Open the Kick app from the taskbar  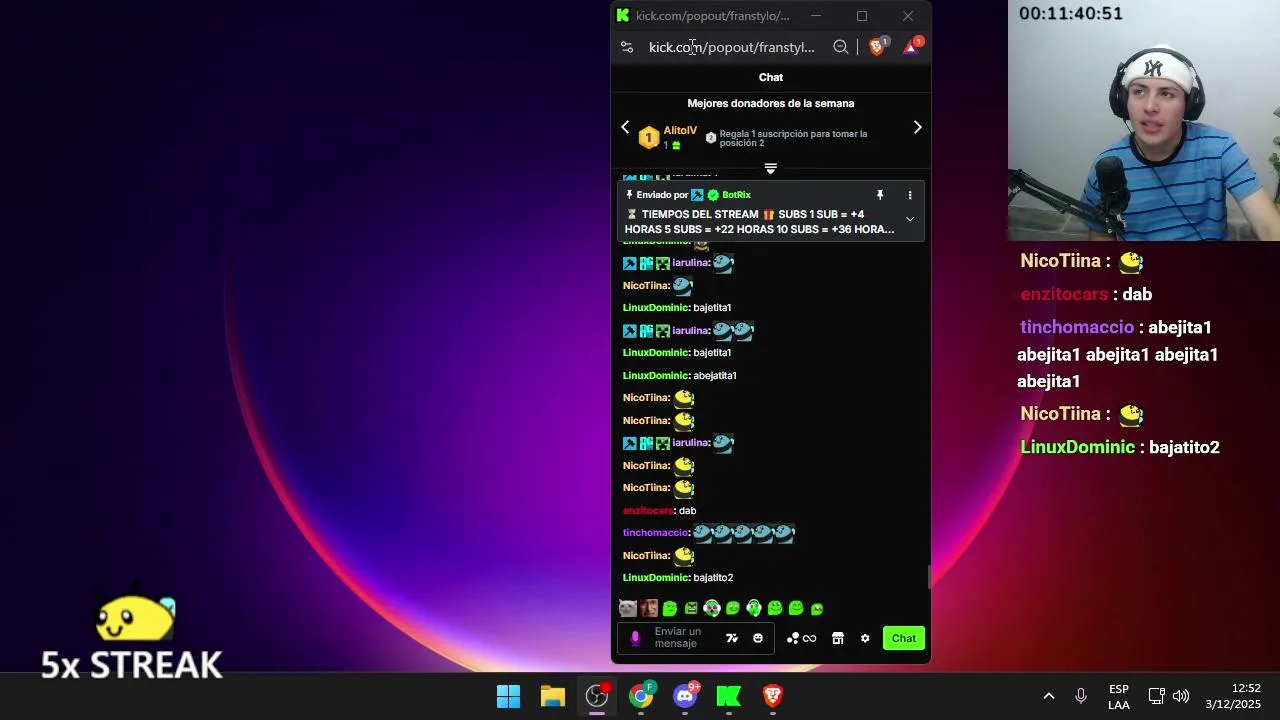coord(729,696)
